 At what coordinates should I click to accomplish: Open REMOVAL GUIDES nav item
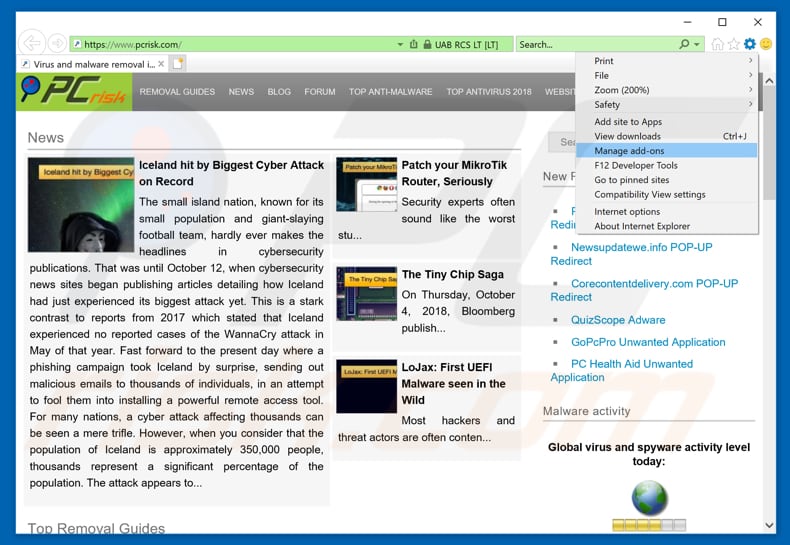(177, 92)
